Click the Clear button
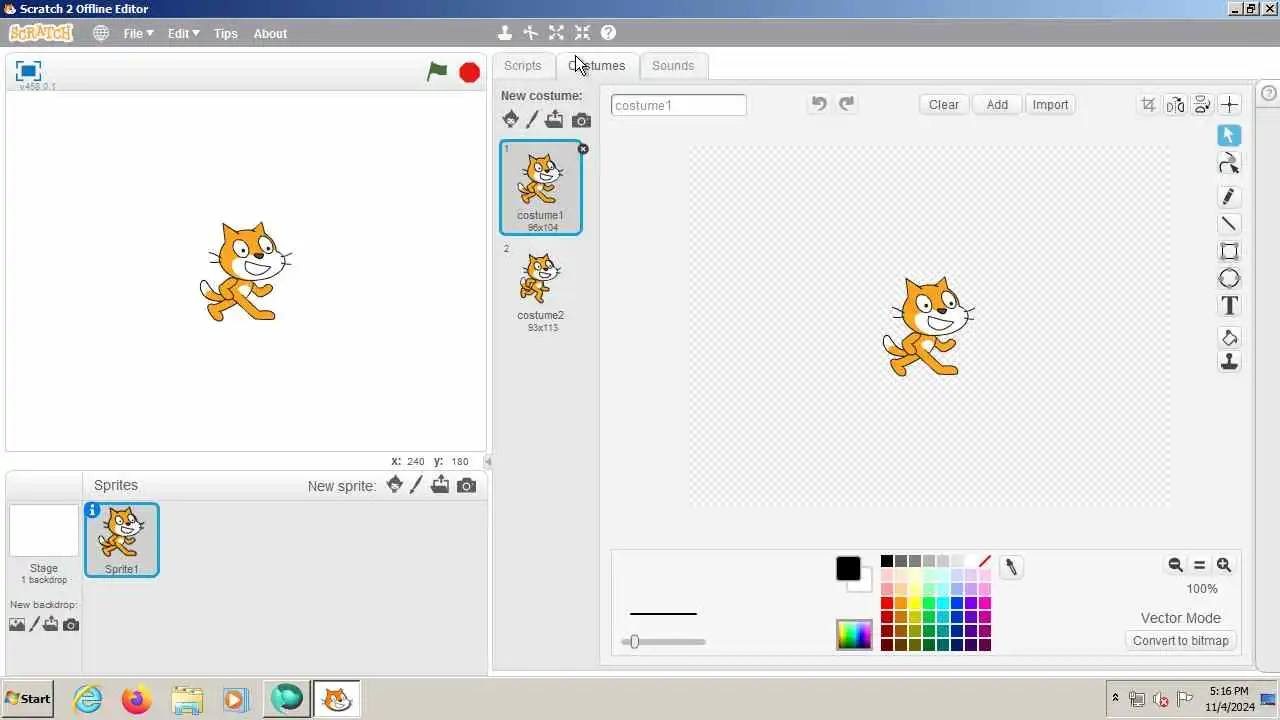Screen dimensions: 1280x720 (944, 104)
